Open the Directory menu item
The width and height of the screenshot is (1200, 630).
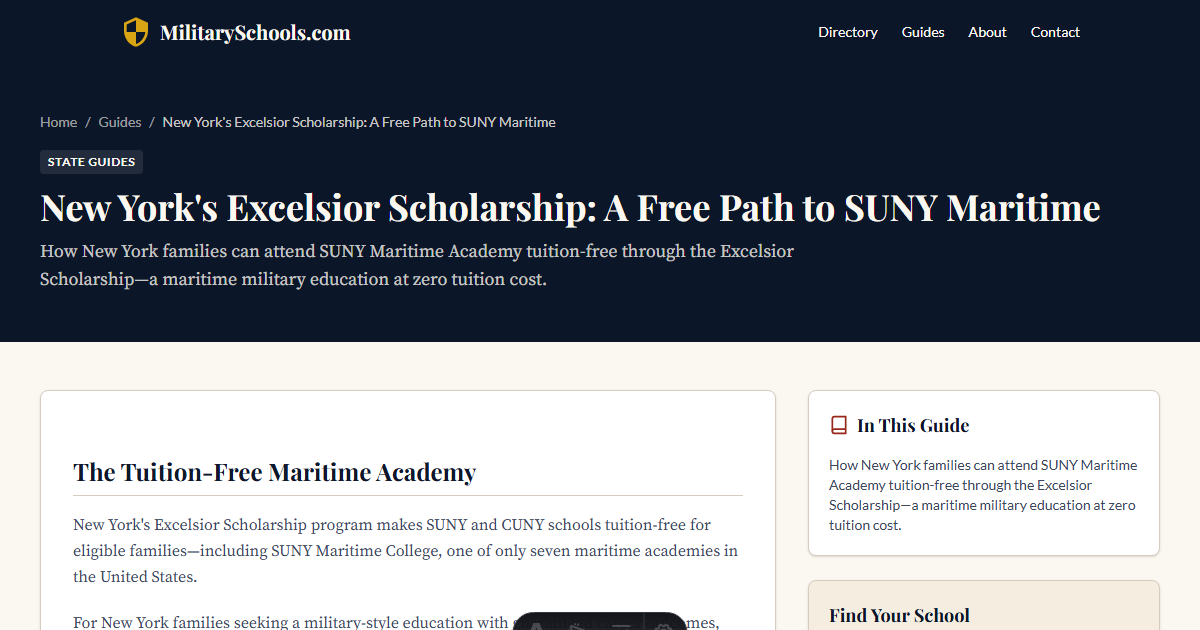point(847,32)
